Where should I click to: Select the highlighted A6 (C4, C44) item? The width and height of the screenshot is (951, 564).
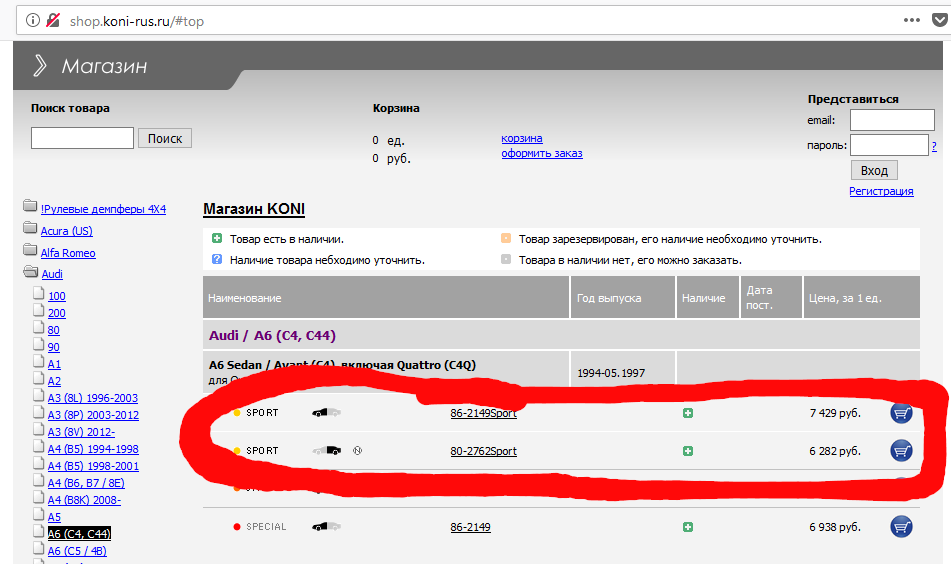click(x=79, y=534)
